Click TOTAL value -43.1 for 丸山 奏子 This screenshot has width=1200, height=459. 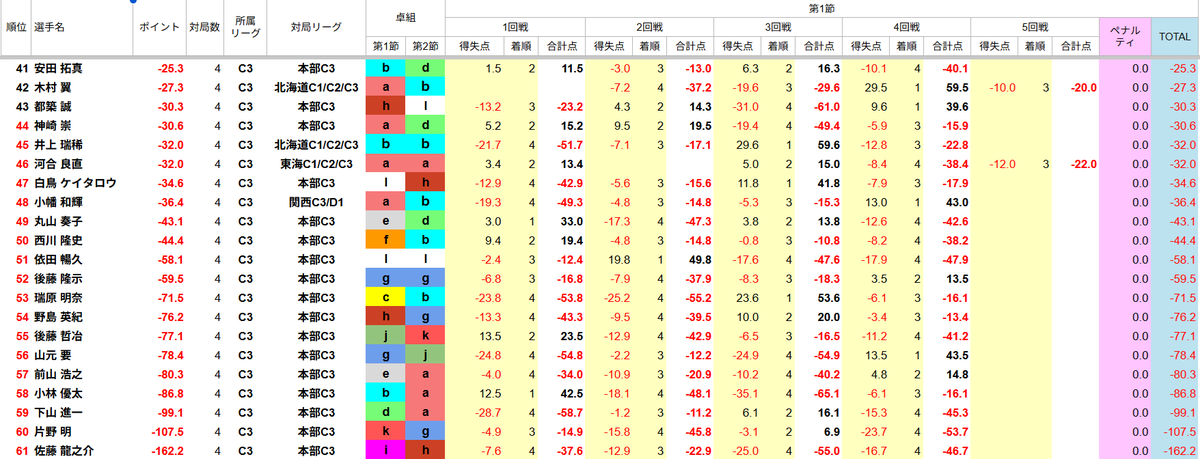1182,220
